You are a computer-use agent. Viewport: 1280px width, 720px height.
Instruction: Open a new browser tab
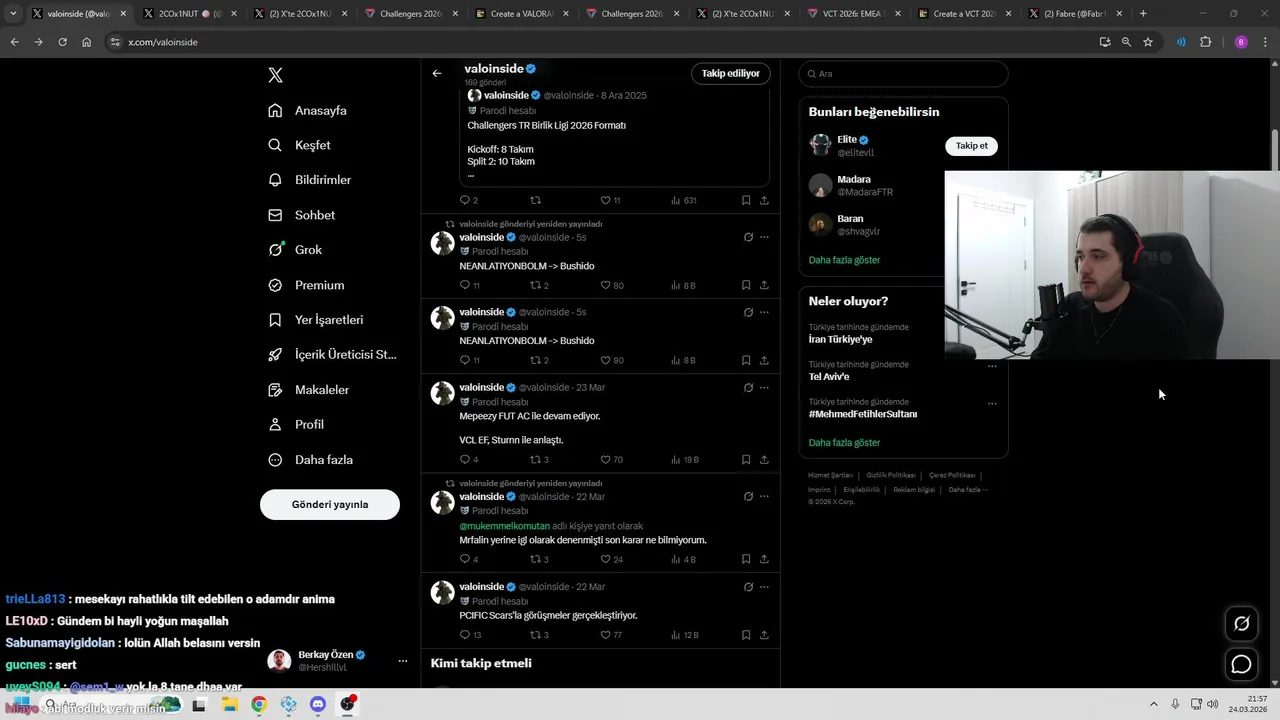pos(1143,14)
